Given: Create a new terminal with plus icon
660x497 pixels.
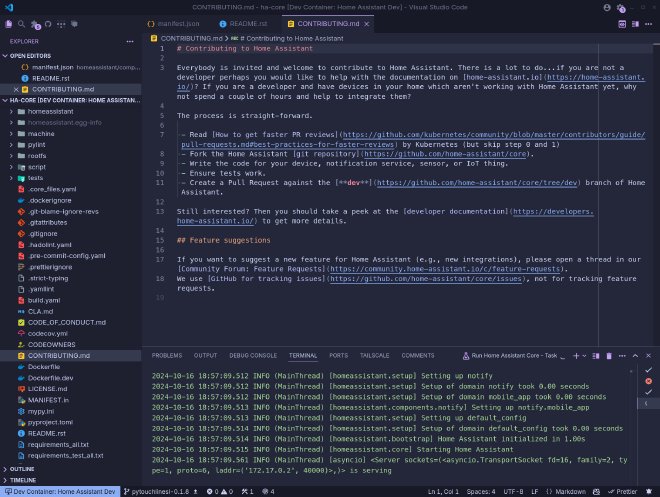Looking at the screenshot, I should [576, 356].
